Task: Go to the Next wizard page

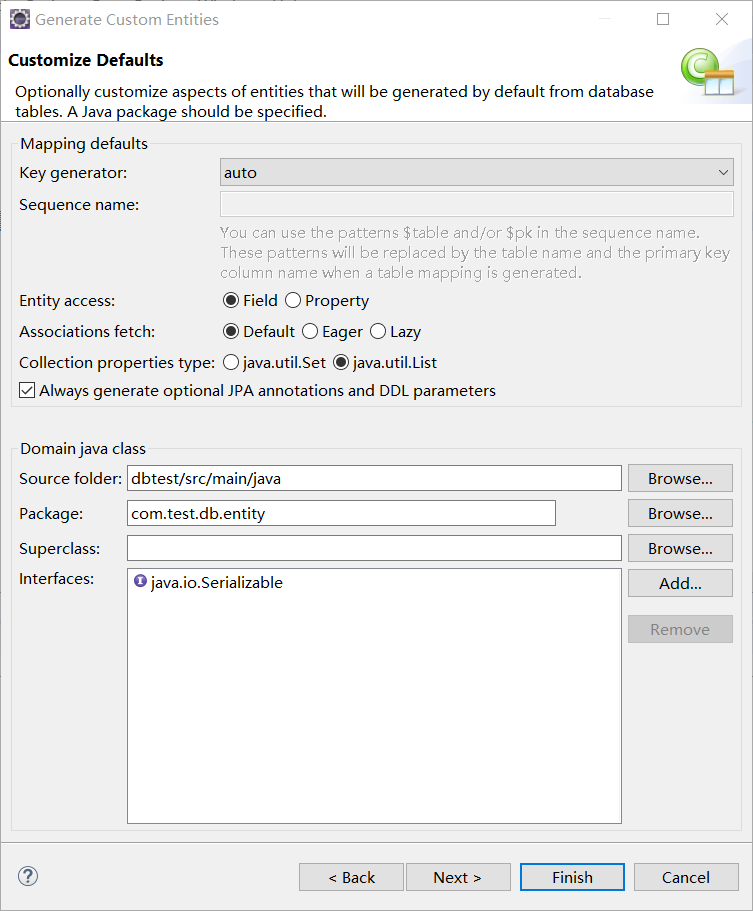Action: tap(457, 878)
